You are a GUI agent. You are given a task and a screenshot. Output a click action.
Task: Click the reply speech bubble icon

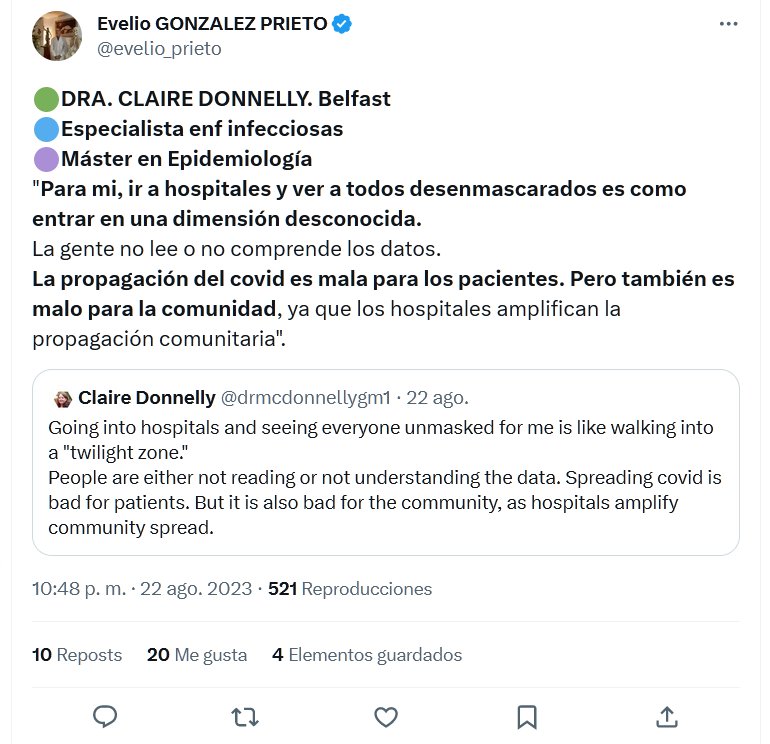pos(107,716)
